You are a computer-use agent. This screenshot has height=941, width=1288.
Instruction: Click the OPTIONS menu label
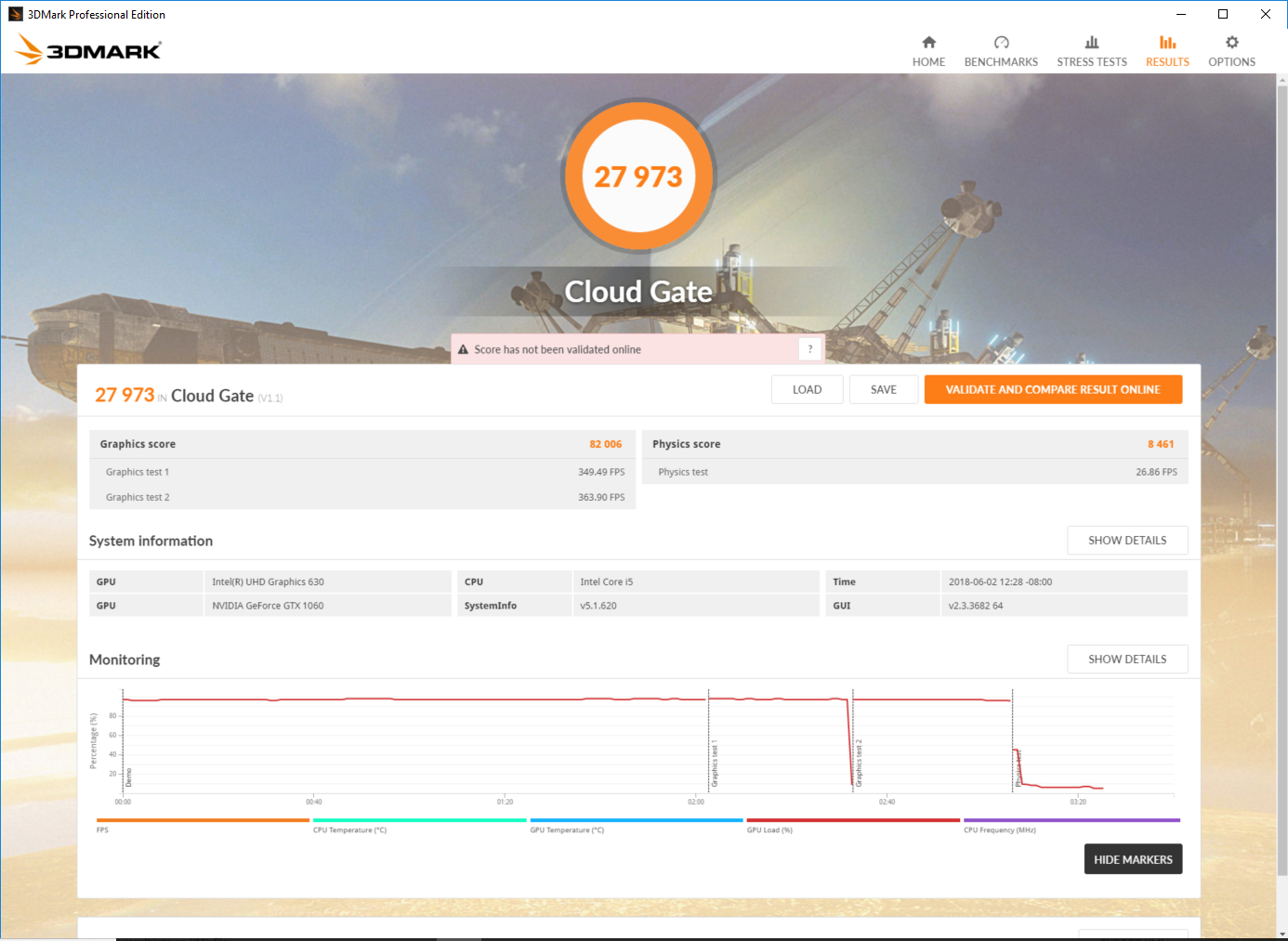(1232, 62)
